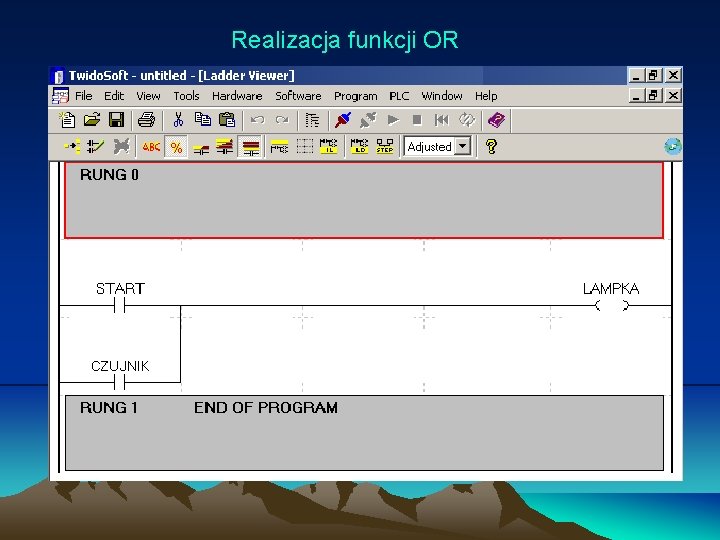This screenshot has width=720, height=540.
Task: Toggle address display with the % icon
Action: pos(176,147)
